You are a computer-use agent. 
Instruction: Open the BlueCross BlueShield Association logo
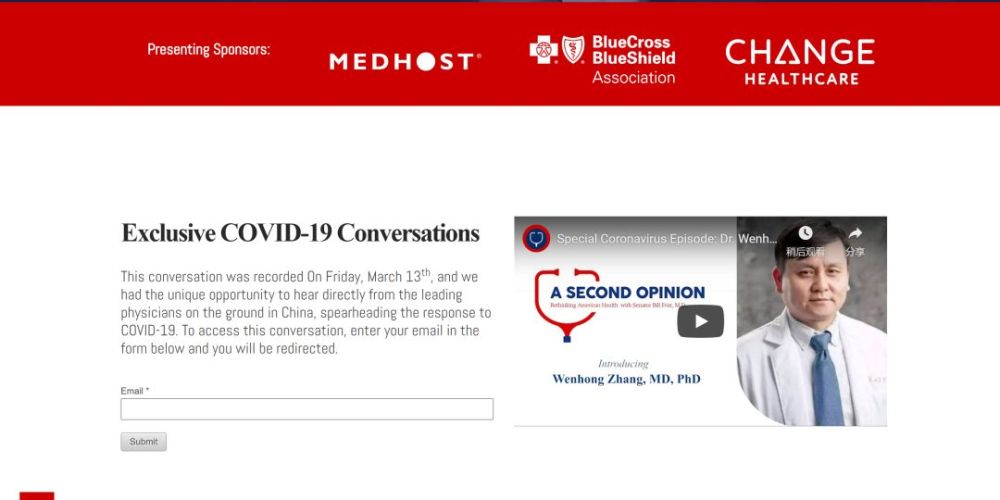click(602, 60)
